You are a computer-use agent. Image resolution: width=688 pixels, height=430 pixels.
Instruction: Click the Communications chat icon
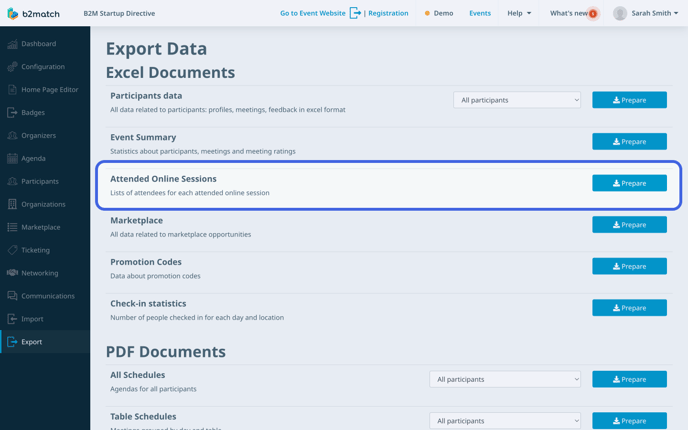pyautogui.click(x=12, y=296)
